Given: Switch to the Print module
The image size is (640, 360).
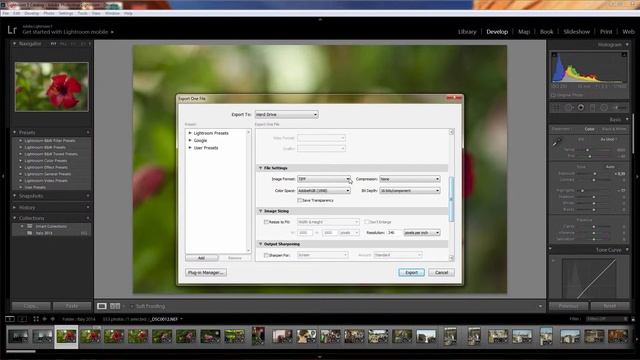Looking at the screenshot, I should [606, 31].
